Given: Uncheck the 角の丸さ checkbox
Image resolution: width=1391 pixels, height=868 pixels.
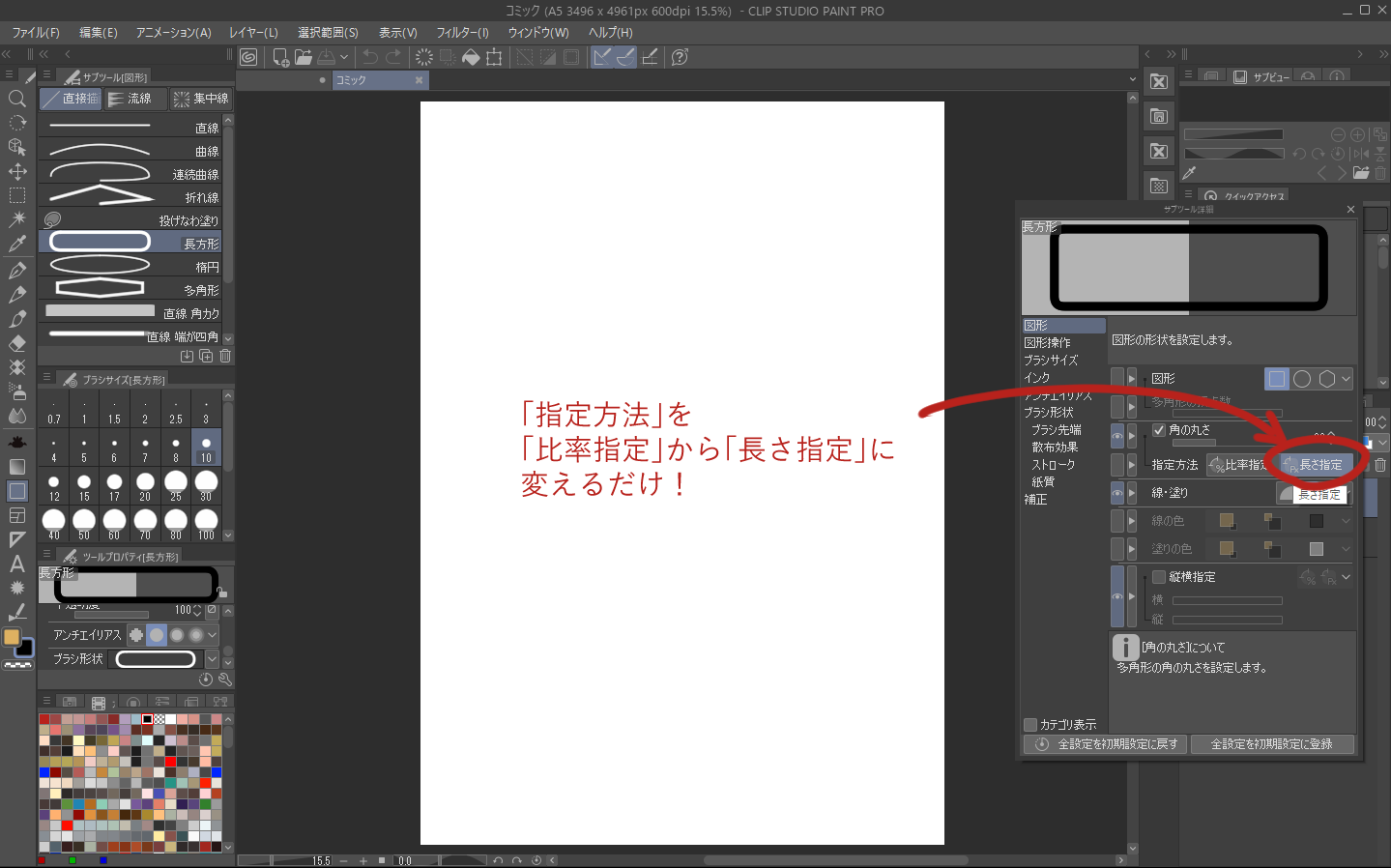Looking at the screenshot, I should 1159,430.
